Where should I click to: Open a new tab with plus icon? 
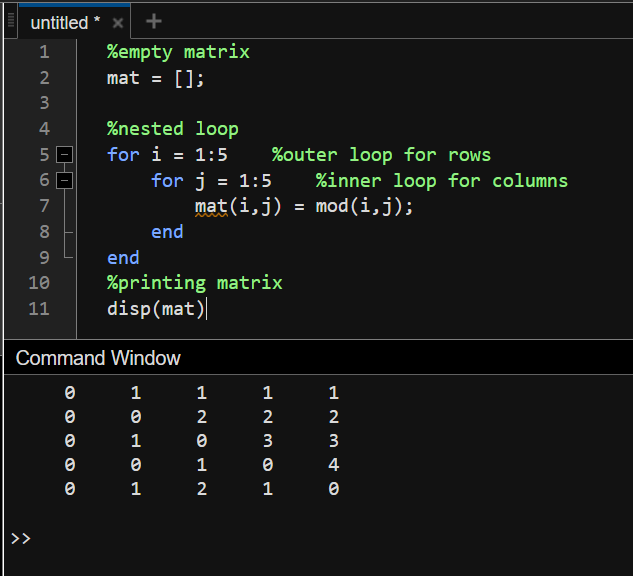tap(153, 21)
